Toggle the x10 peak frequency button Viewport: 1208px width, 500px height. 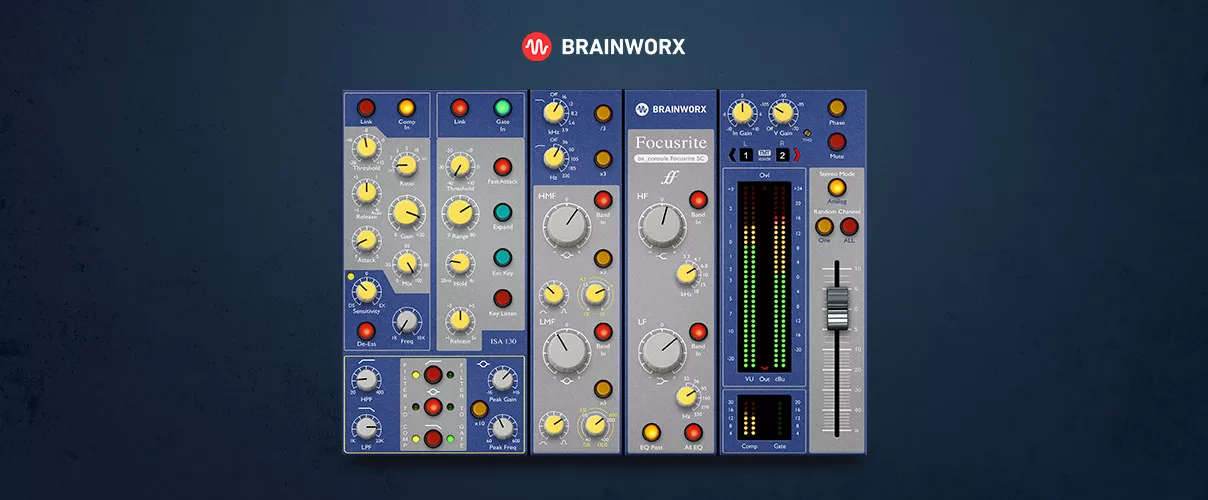(x=479, y=408)
